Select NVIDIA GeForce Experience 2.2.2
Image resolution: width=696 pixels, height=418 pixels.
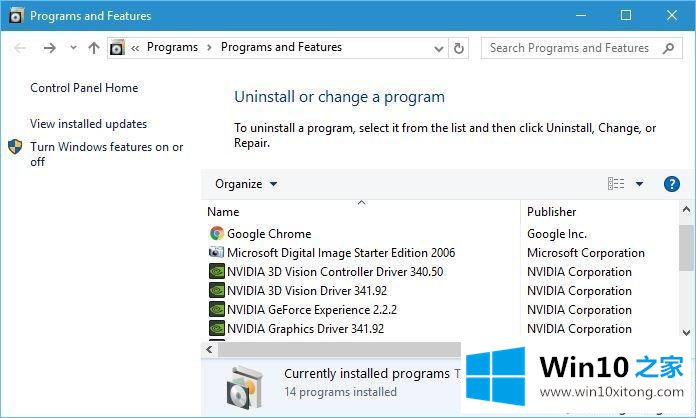pyautogui.click(x=312, y=310)
